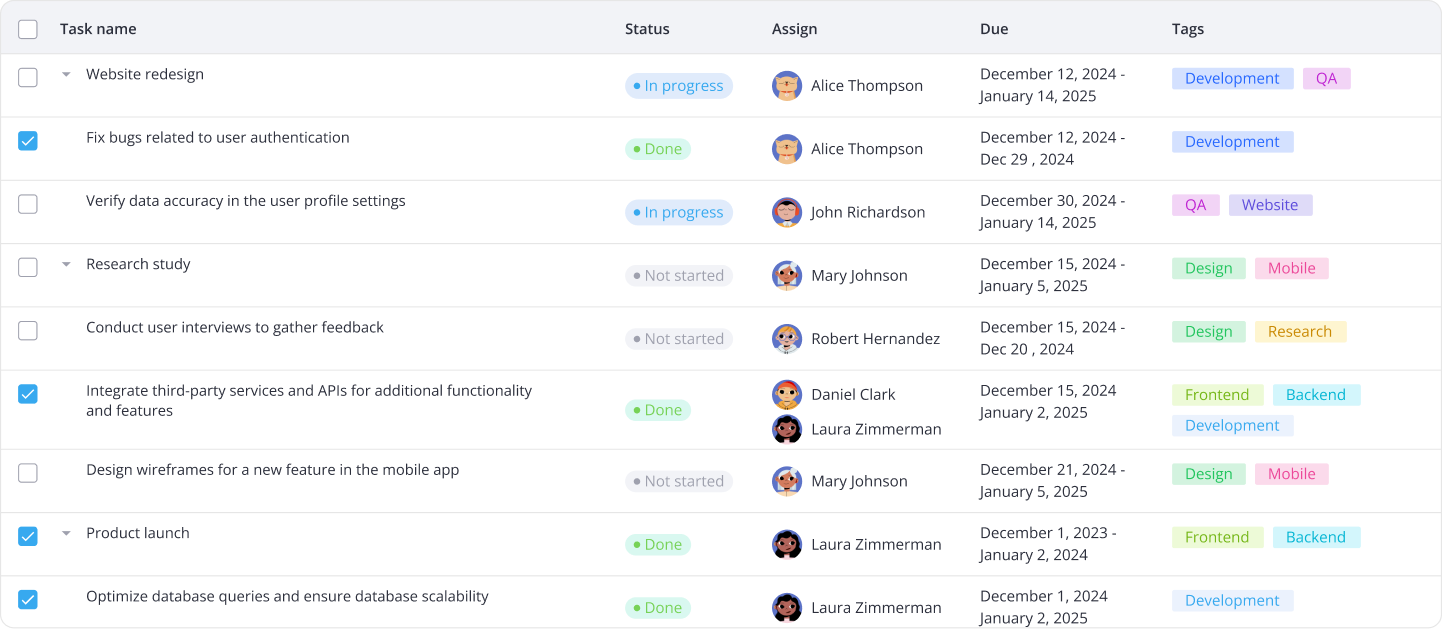Uncheck the Fix bugs related to authentication task

tap(28, 141)
